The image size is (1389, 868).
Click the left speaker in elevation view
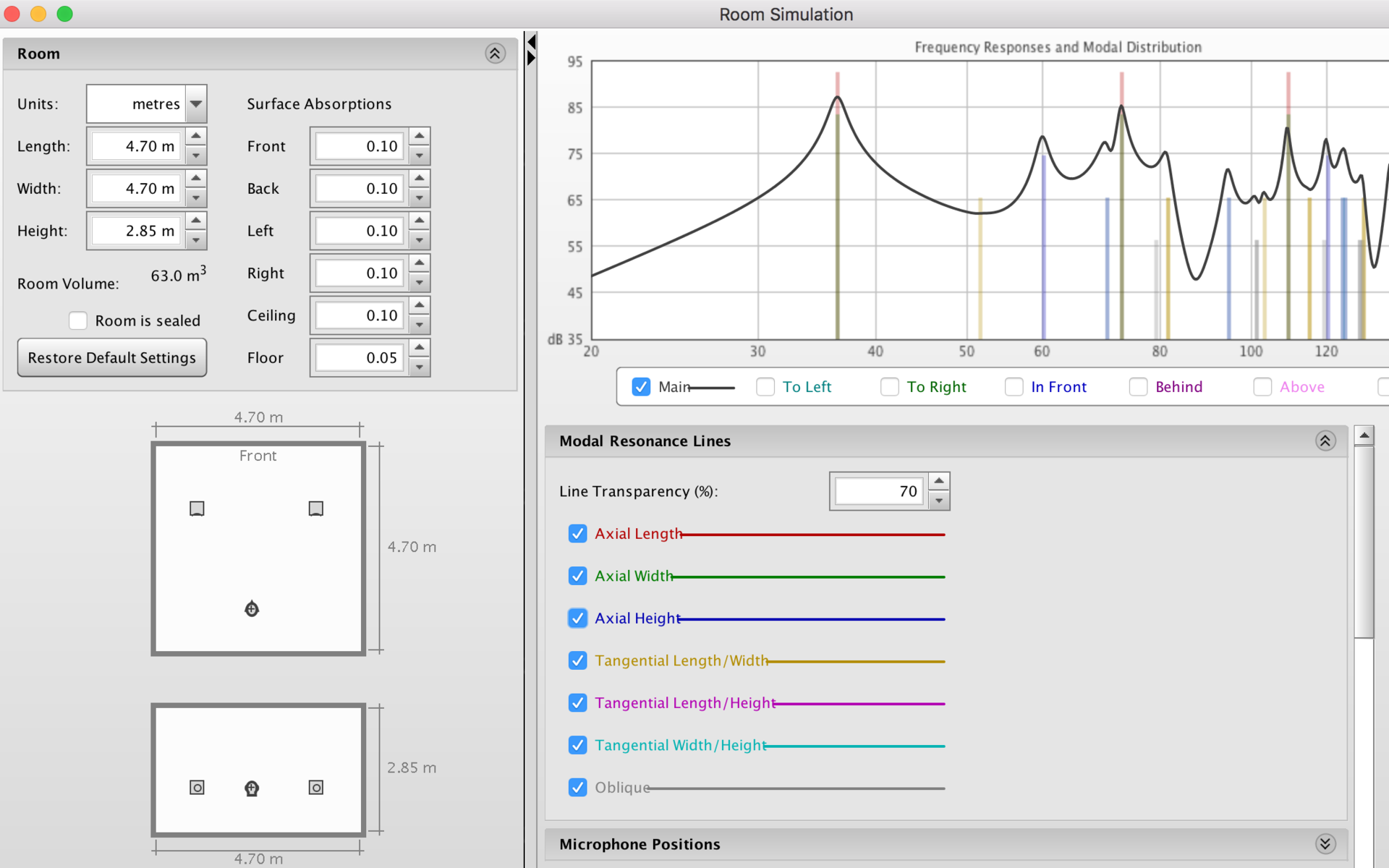pos(197,787)
